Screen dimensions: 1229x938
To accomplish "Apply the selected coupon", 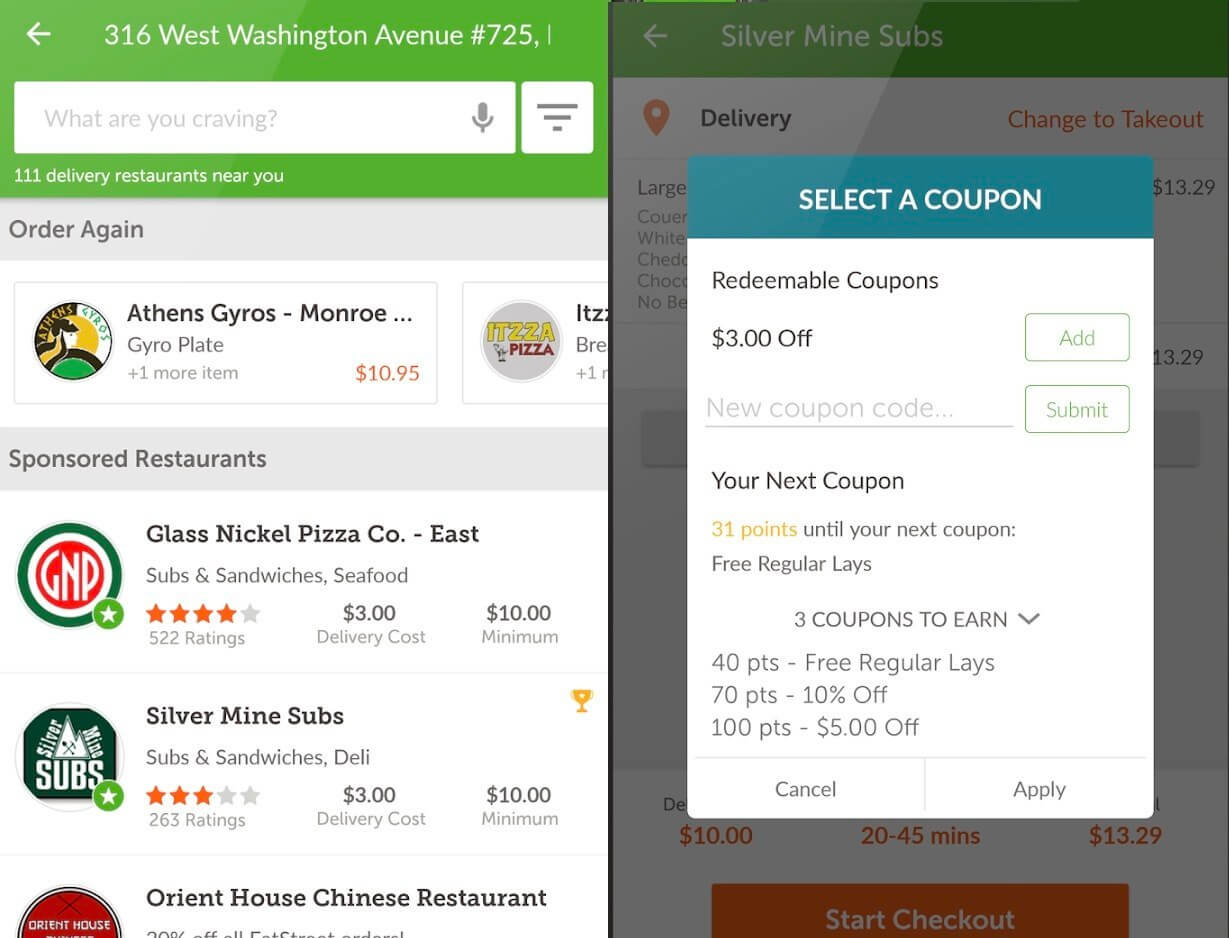I will (1039, 789).
